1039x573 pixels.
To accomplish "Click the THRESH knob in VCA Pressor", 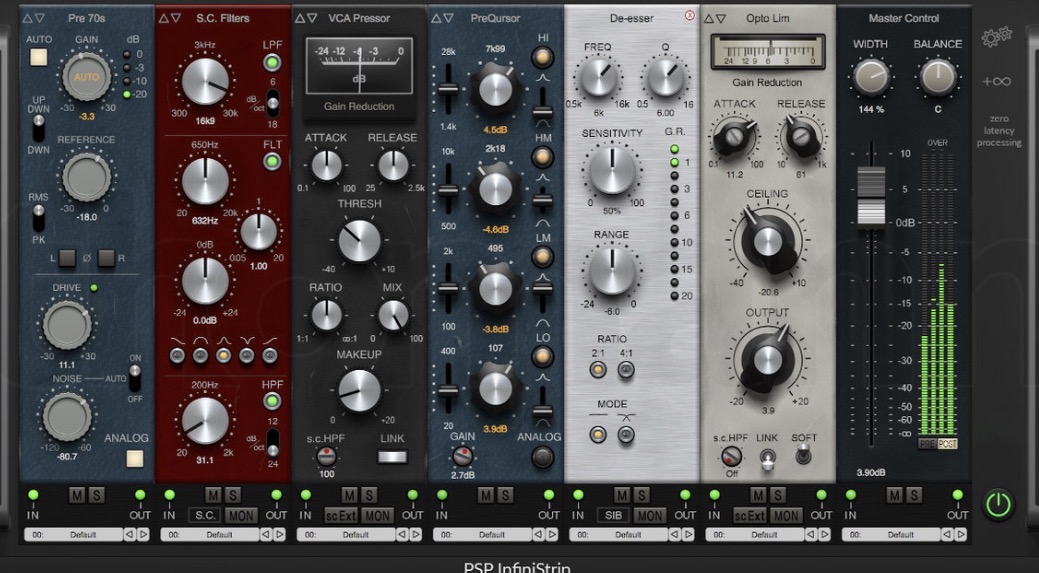I will pos(359,242).
